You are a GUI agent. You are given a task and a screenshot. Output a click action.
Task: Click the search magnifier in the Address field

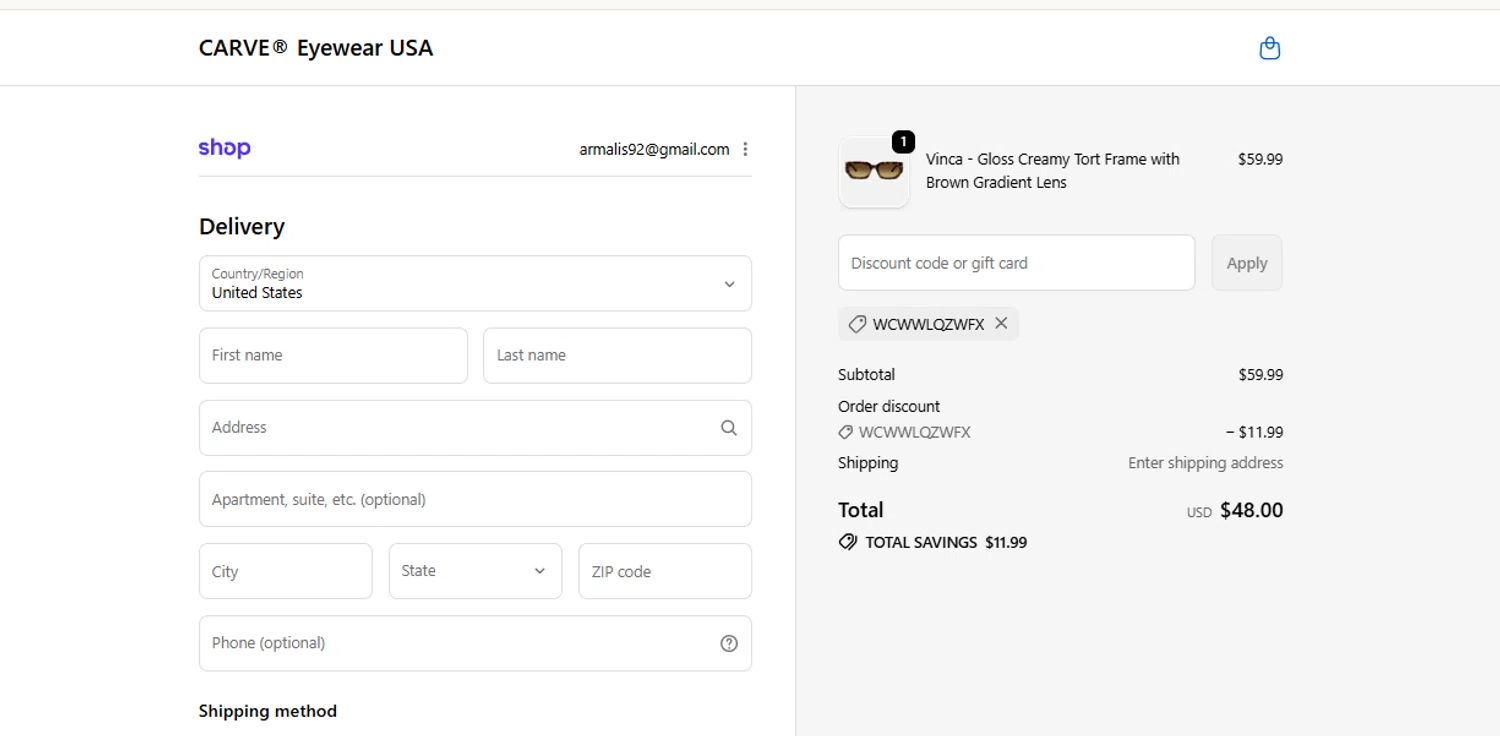[x=729, y=428]
